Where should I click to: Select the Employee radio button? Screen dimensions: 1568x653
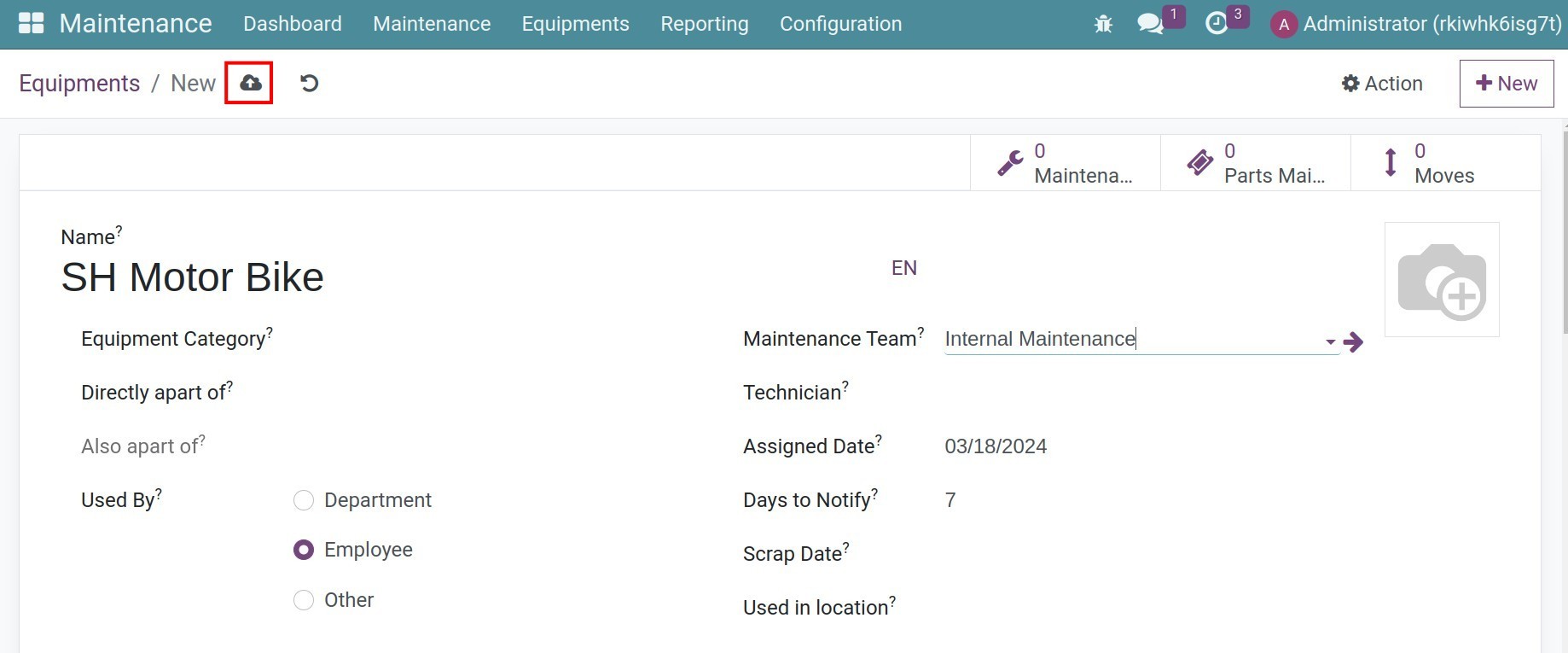[x=304, y=550]
